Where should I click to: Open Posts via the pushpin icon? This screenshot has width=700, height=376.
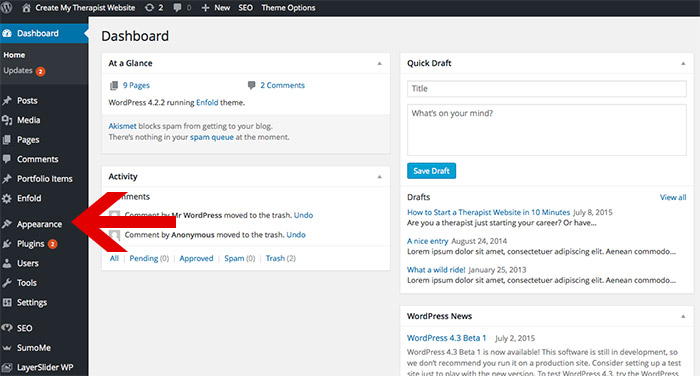pos(7,100)
